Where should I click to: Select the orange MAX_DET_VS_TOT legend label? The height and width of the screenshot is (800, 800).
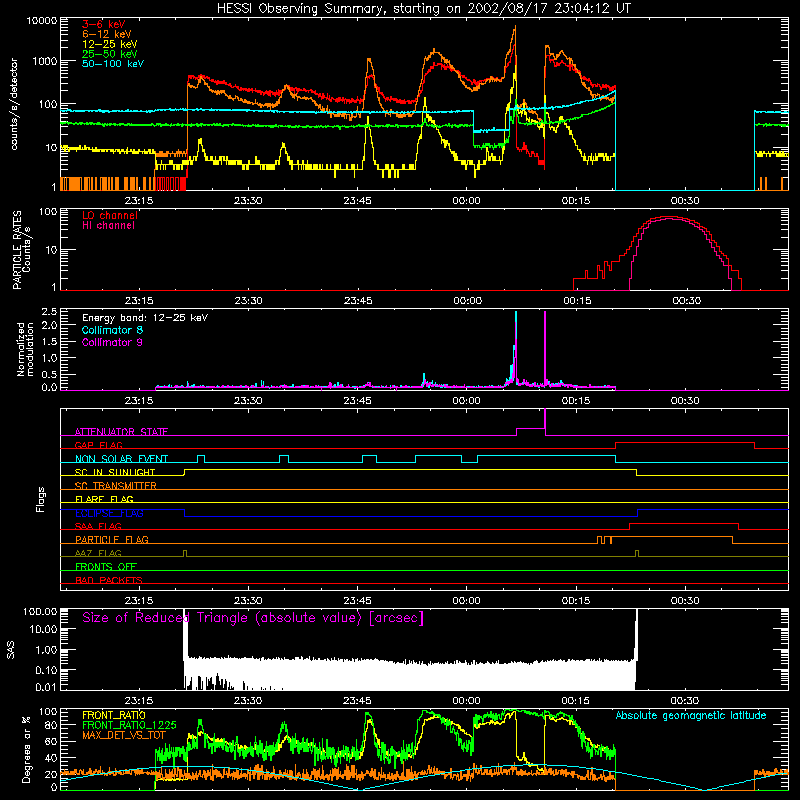124,735
